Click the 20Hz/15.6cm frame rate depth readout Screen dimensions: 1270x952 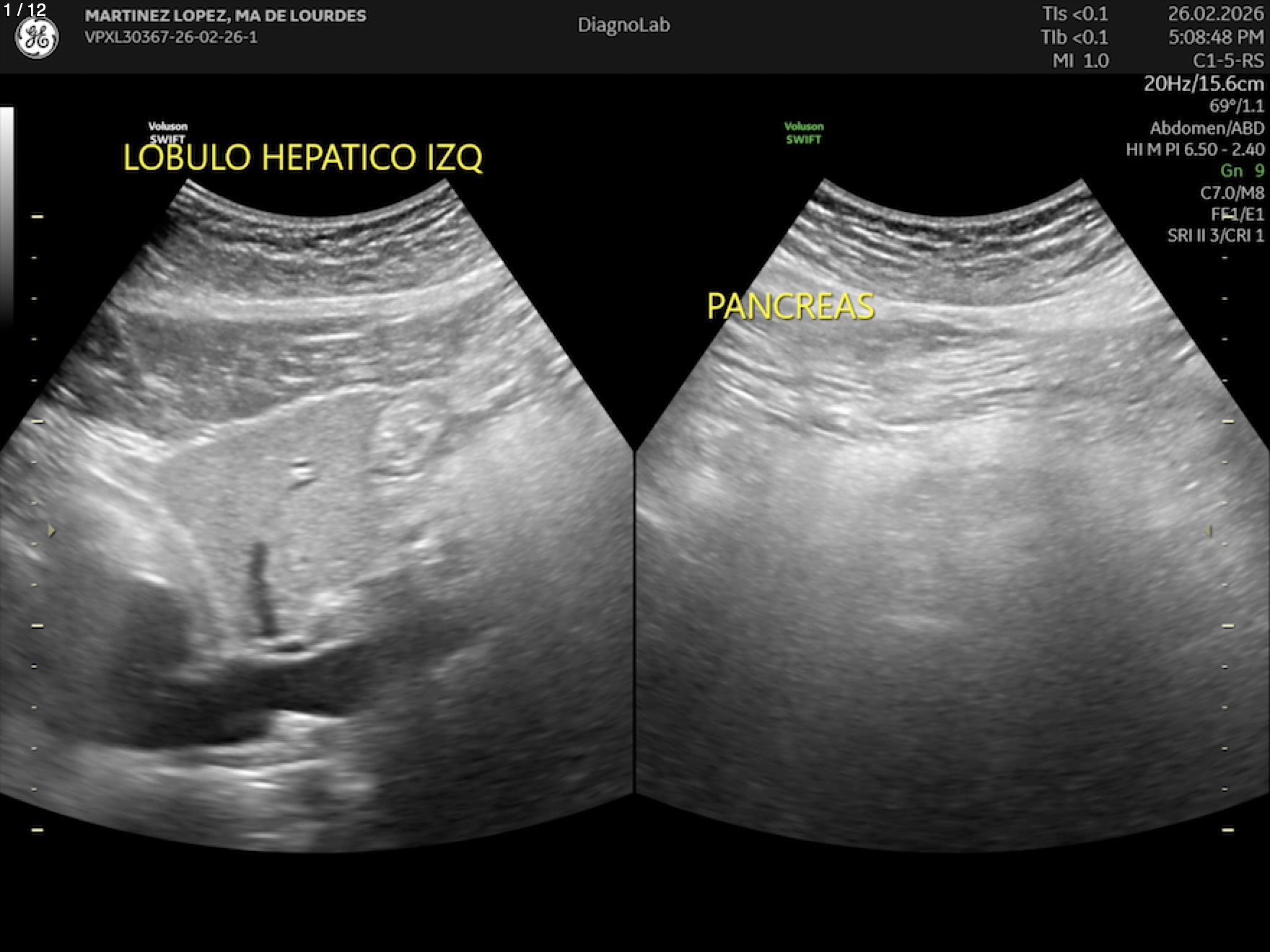coord(1203,84)
